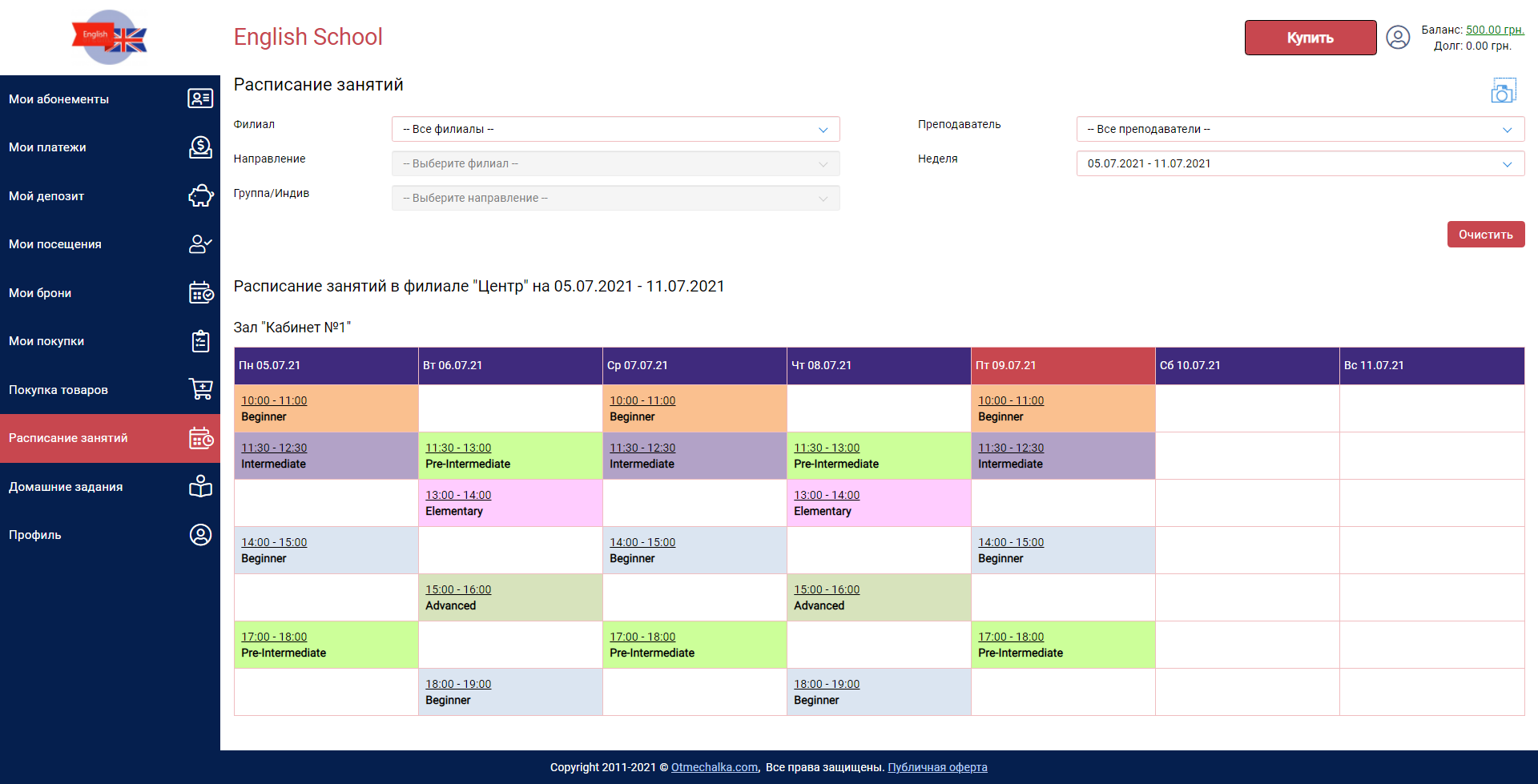The height and width of the screenshot is (784, 1538).
Task: Open the 500.00 грн. balance link
Action: coord(1494,30)
